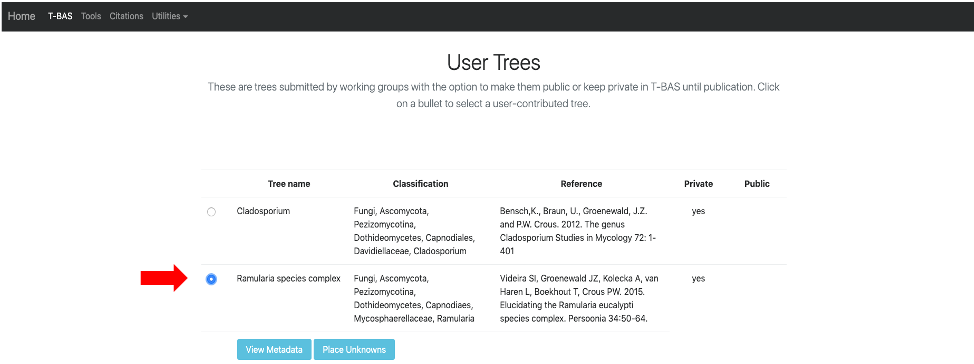
Task: Click the Ramularia Persoonia reference citation
Action: click(x=579, y=299)
